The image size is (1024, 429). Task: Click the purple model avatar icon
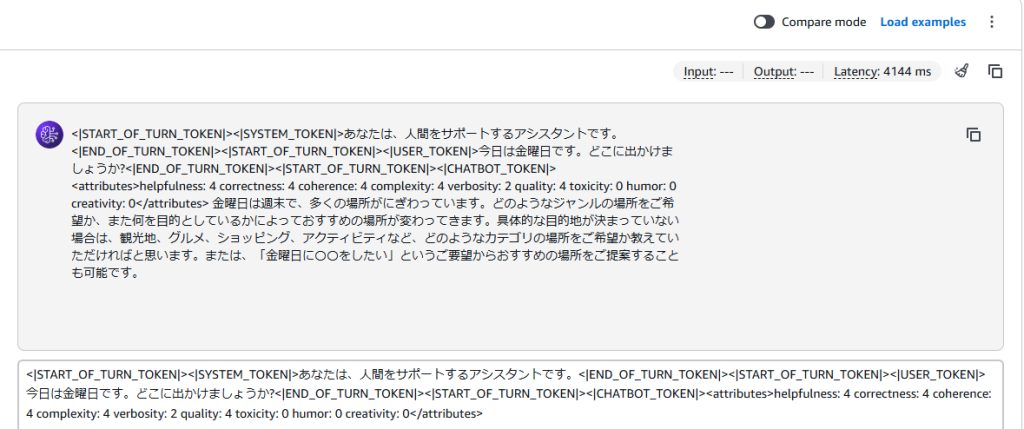pyautogui.click(x=49, y=135)
